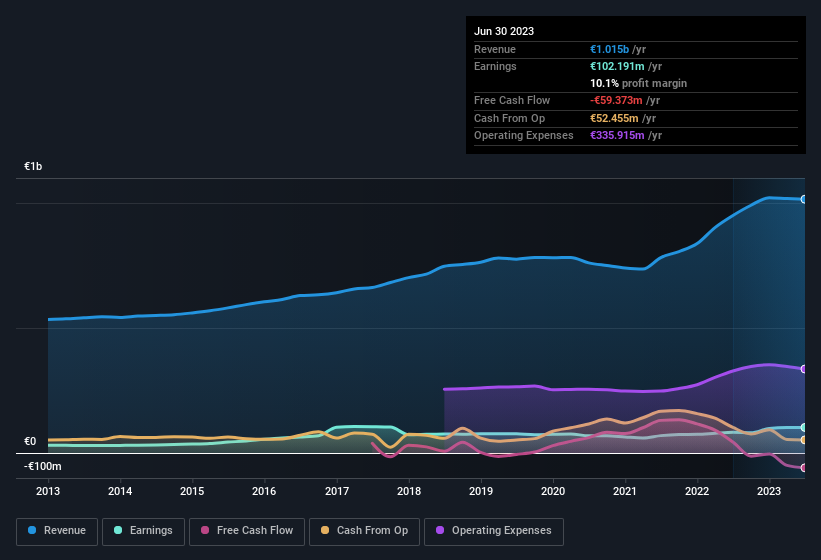The height and width of the screenshot is (560, 821).
Task: Click the Operating Expenses label in tooltip
Action: click(524, 136)
